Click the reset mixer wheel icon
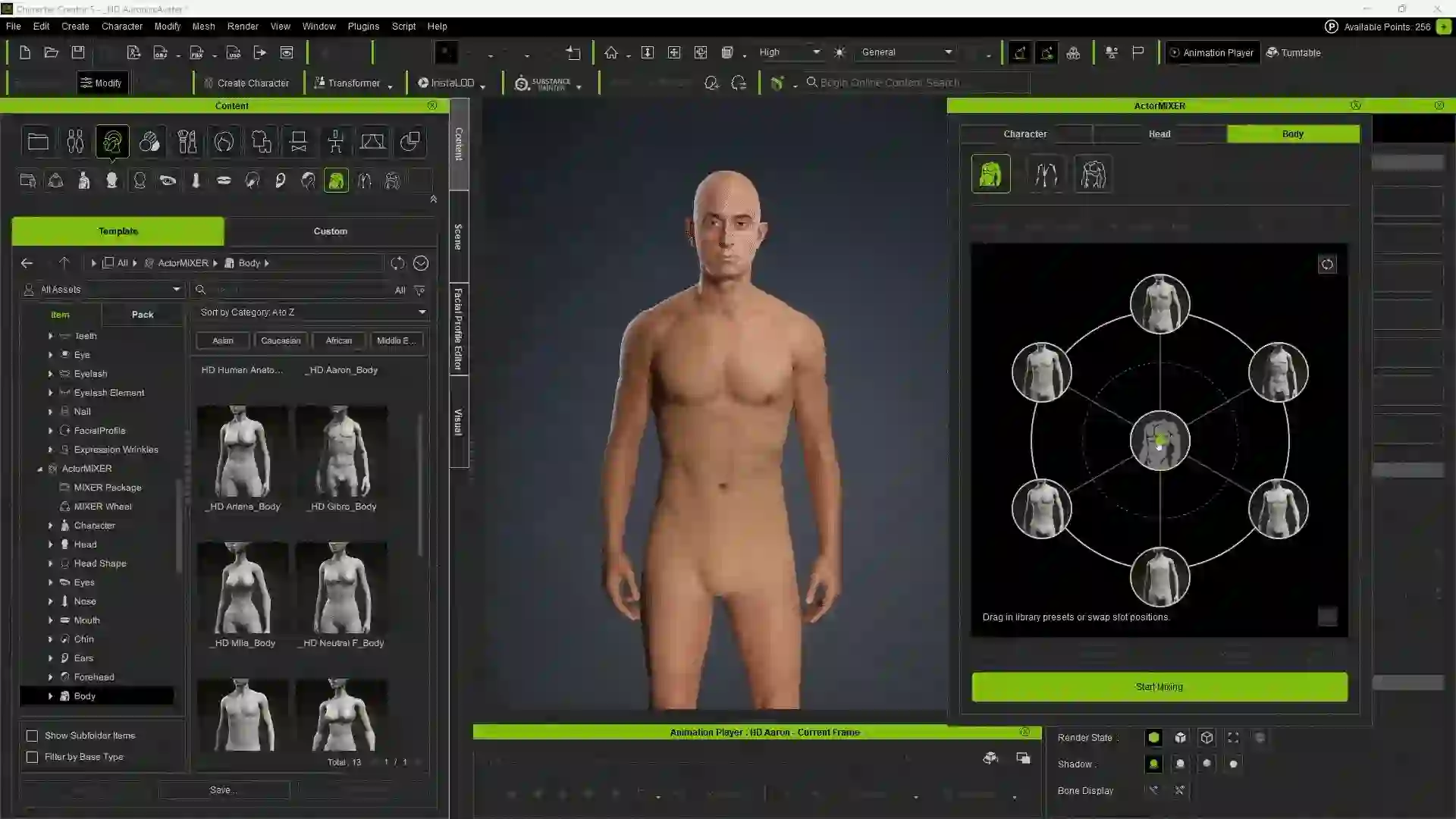Viewport: 1456px width, 819px height. (1326, 265)
